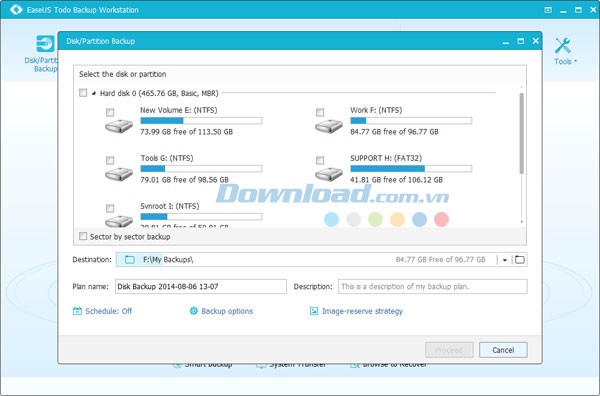The width and height of the screenshot is (600, 396).
Task: Click '41.81 GB free of 106.12 GB' text
Action: coord(396,179)
